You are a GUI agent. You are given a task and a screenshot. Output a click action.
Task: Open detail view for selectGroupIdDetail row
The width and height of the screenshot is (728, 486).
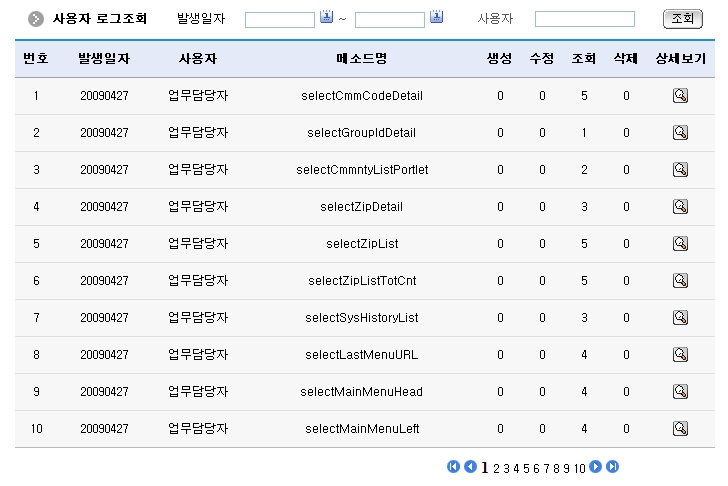[x=680, y=133]
